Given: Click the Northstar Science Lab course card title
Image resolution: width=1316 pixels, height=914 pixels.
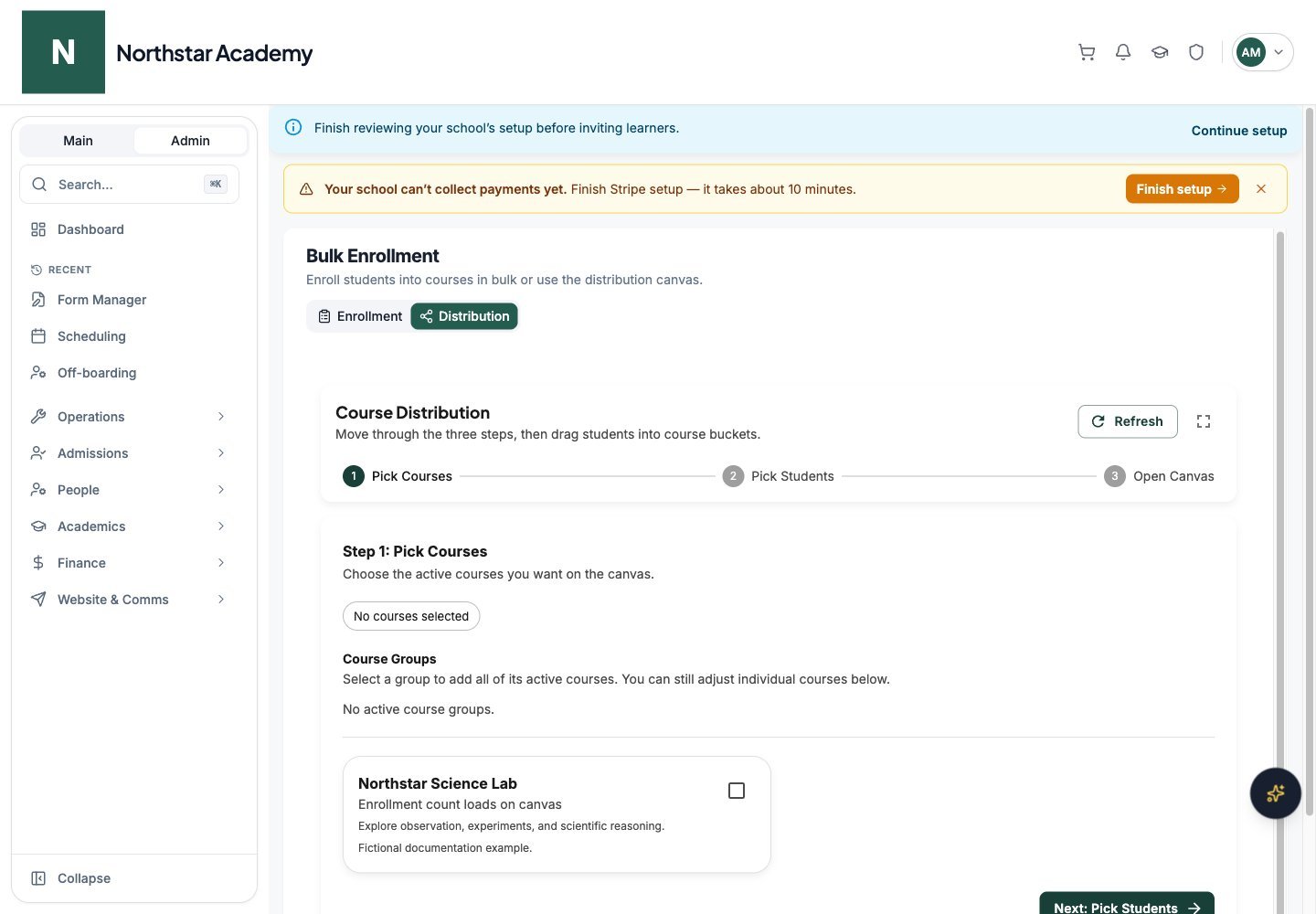Looking at the screenshot, I should [438, 783].
